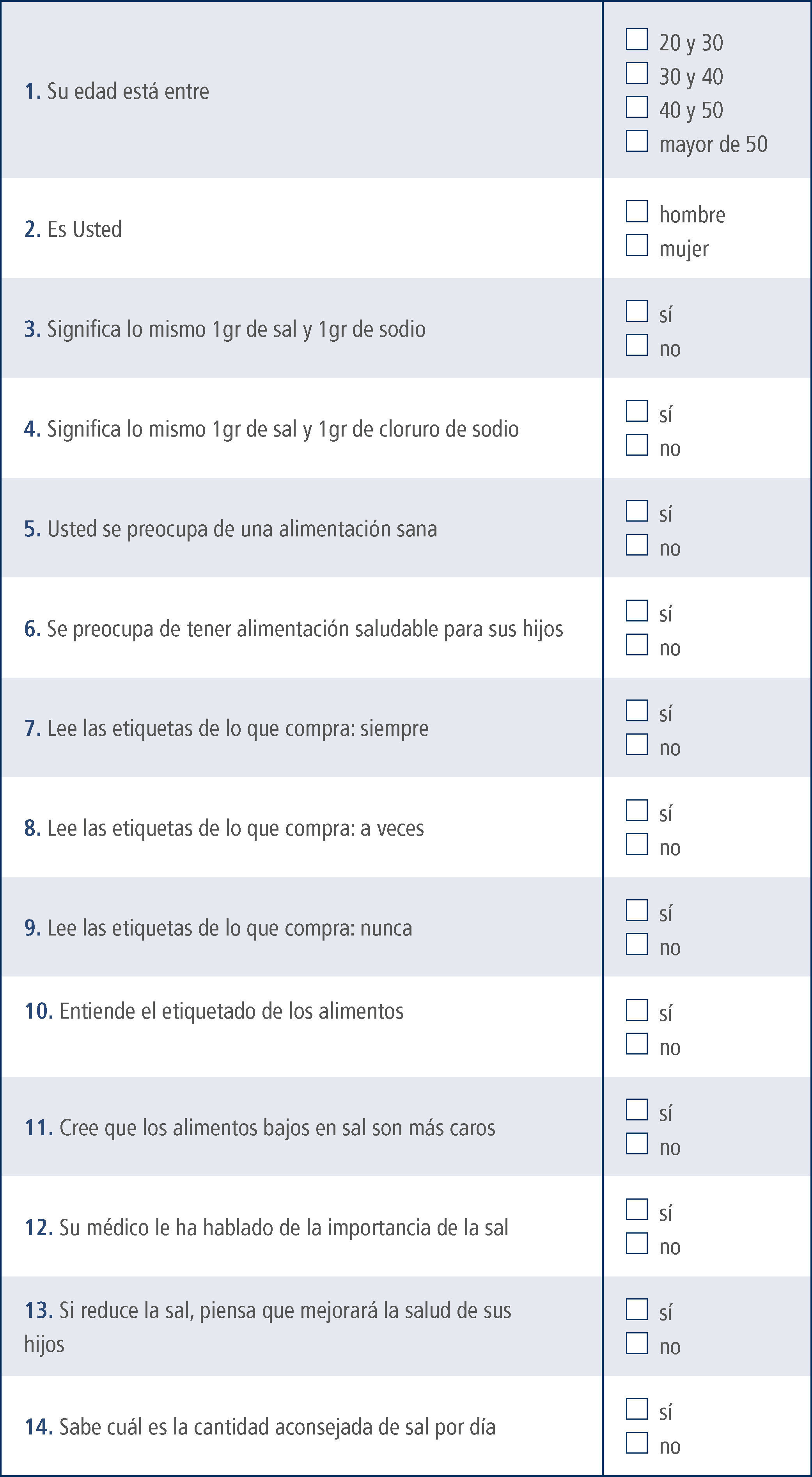The height and width of the screenshot is (1477, 812).
Task: Check 'sí' for understanding food labeling
Action: point(636,1010)
